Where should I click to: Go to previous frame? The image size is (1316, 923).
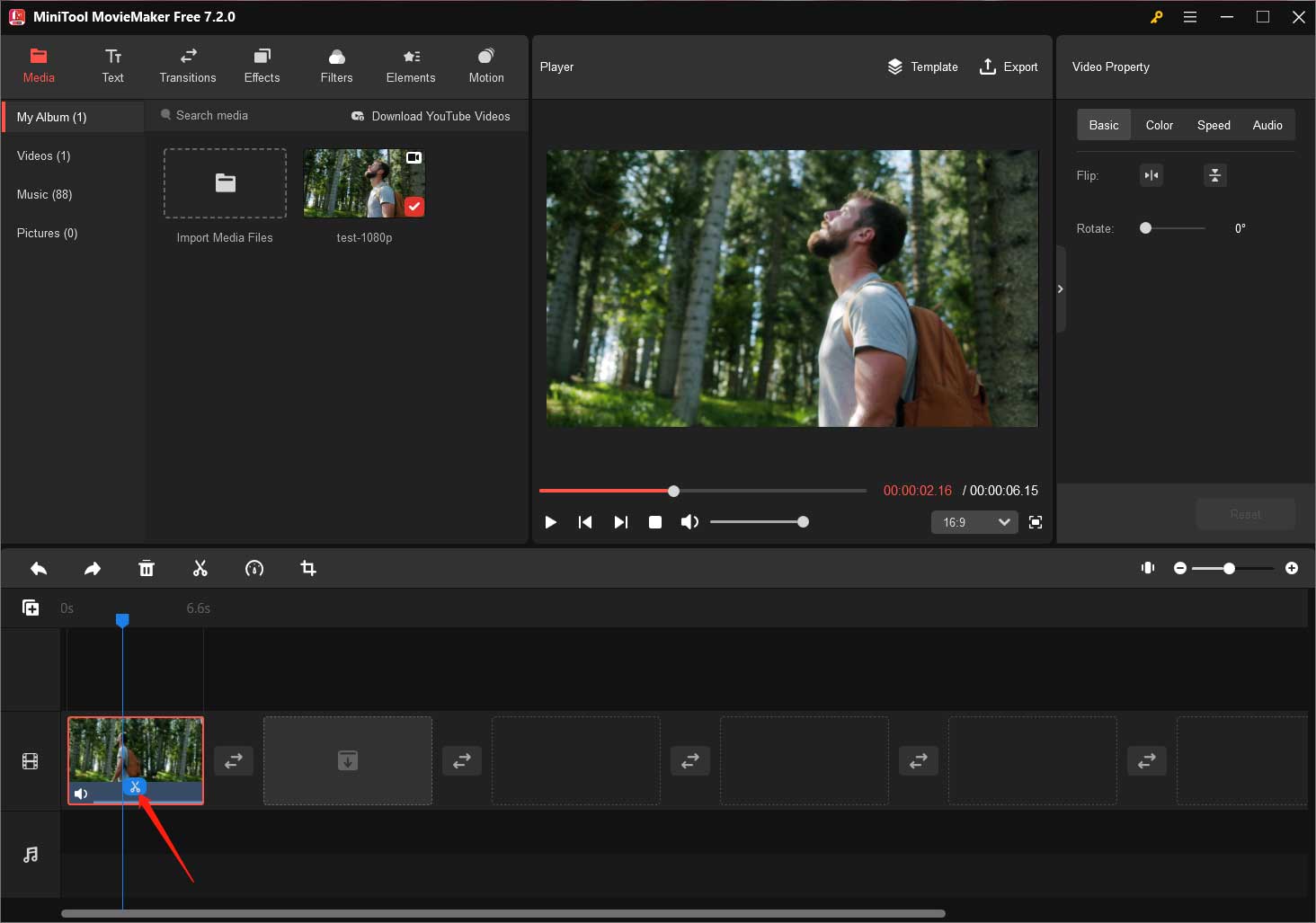click(x=585, y=522)
